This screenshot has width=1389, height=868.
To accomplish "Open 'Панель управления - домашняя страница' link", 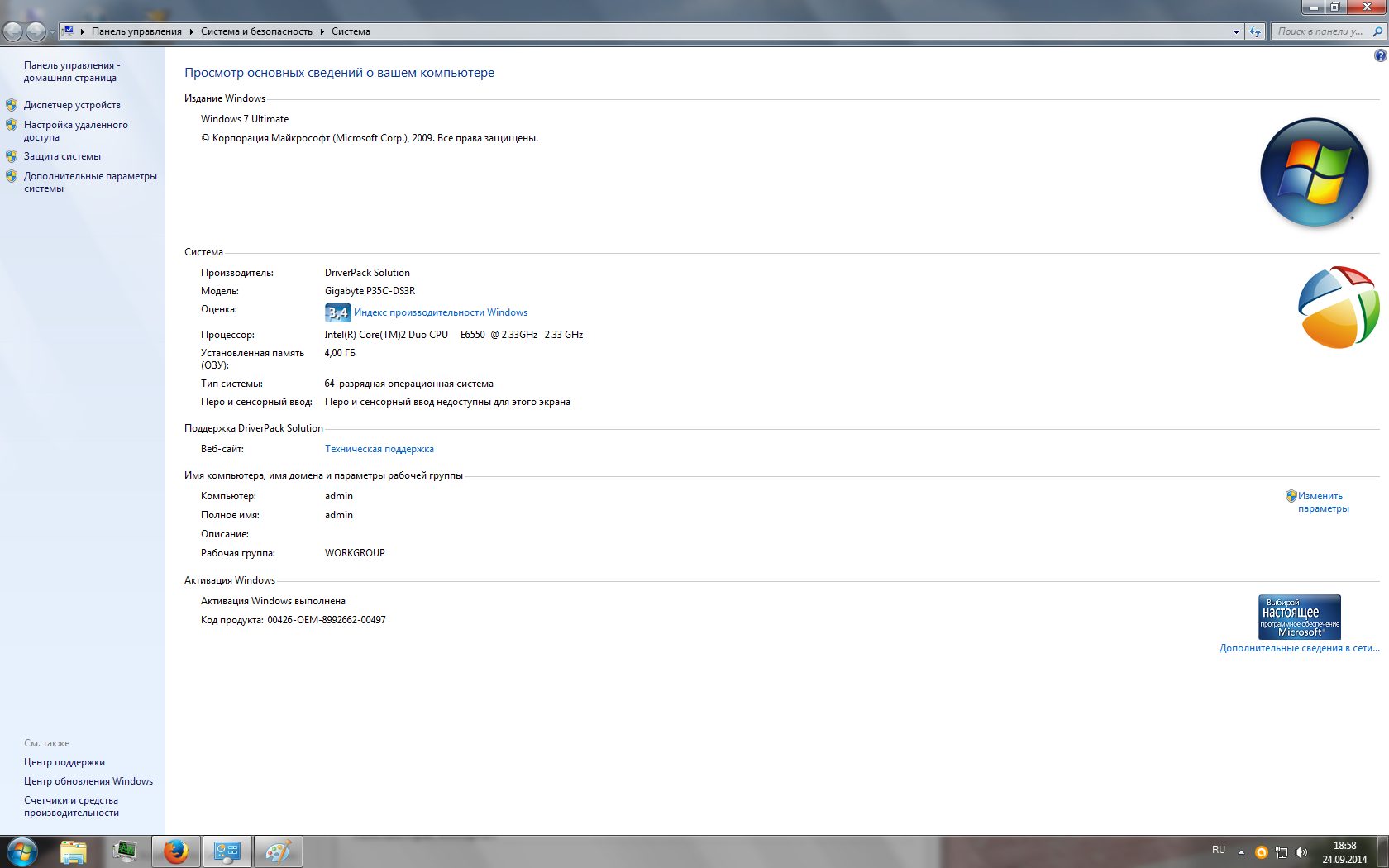I will pyautogui.click(x=72, y=71).
